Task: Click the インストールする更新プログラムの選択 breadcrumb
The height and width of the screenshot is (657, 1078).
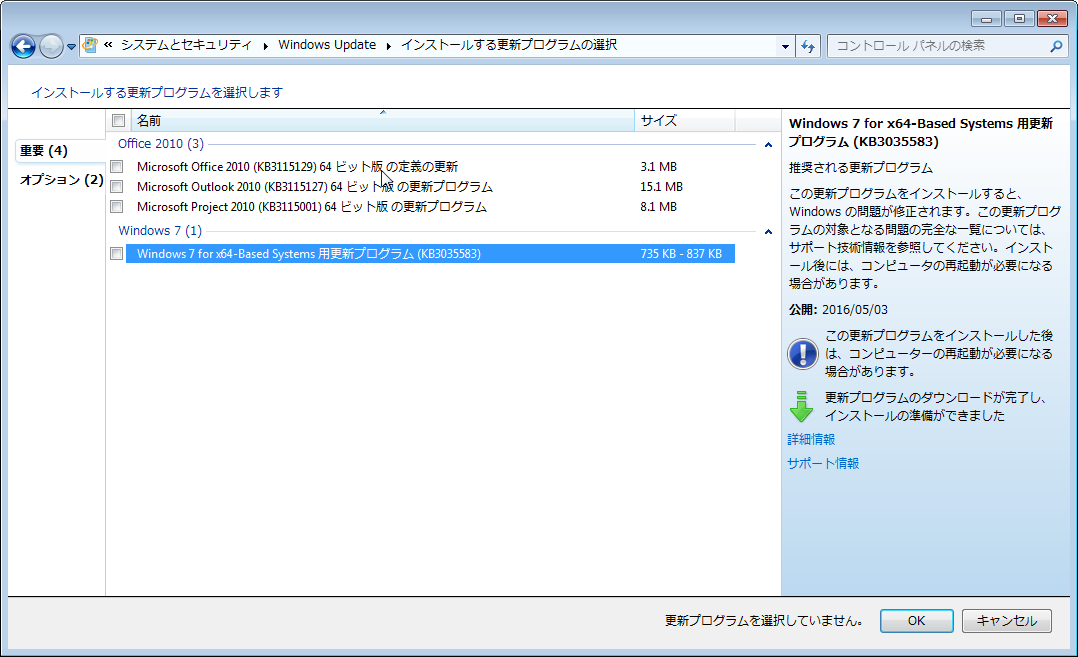Action: click(509, 45)
